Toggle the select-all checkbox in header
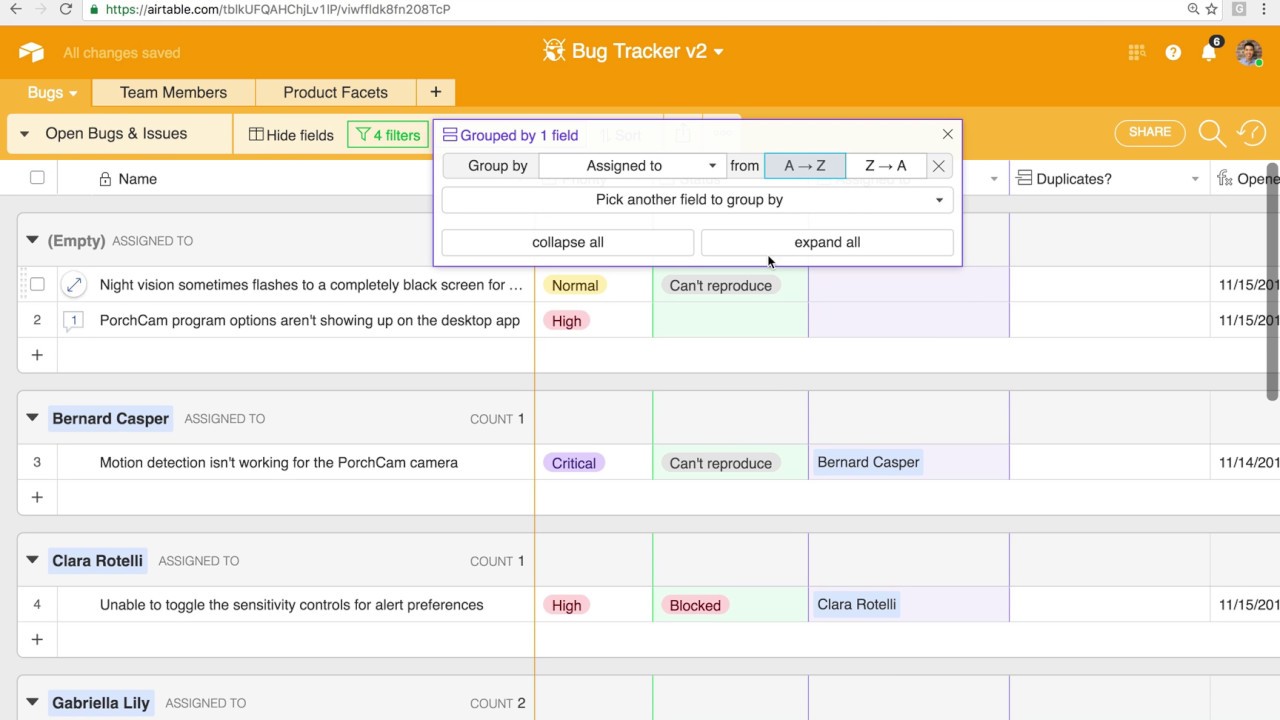Image resolution: width=1280 pixels, height=720 pixels. pos(37,178)
